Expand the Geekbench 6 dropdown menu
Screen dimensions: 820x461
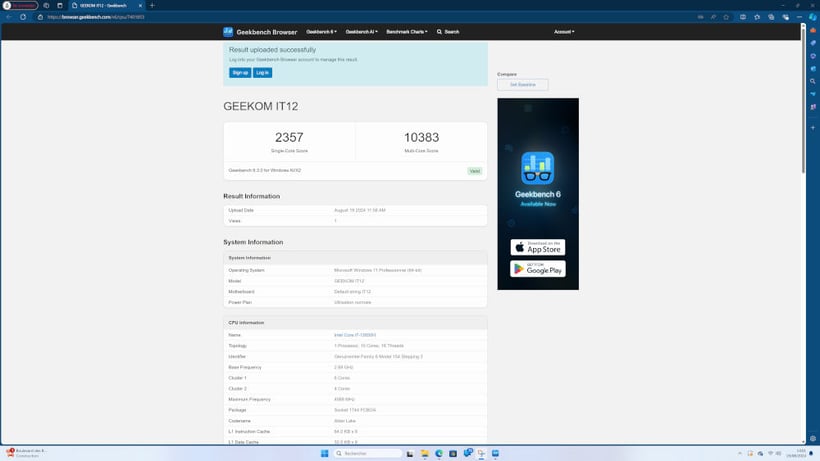click(321, 32)
